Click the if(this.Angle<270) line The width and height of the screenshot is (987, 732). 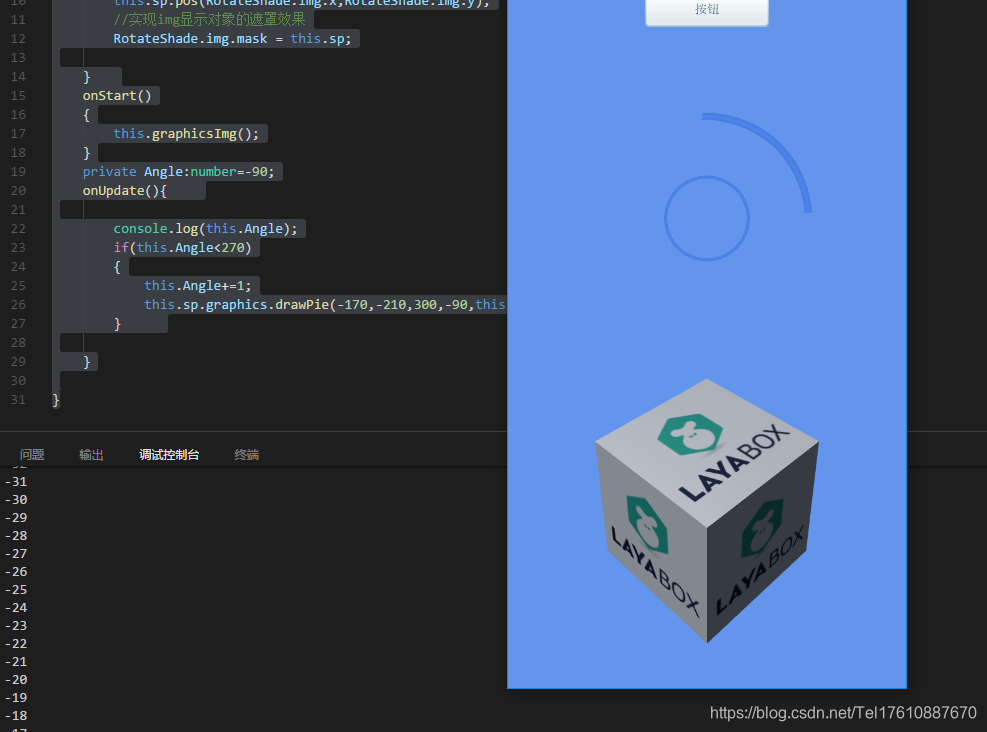[183, 247]
